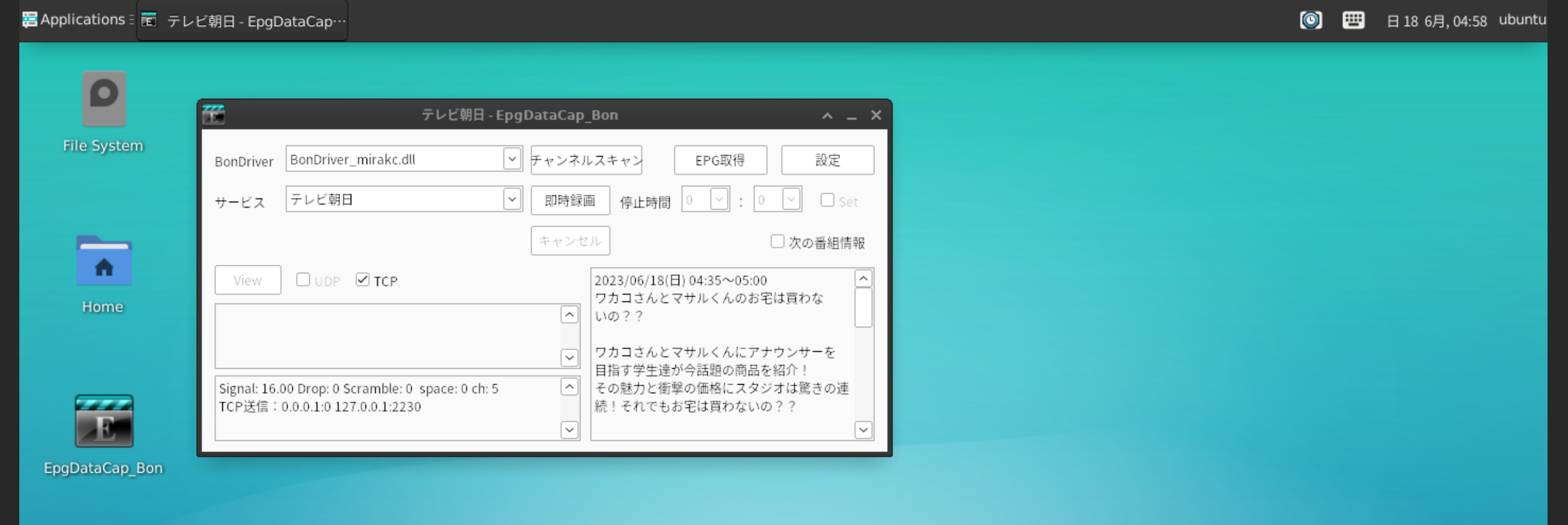Open 設定 to configure the application
This screenshot has width=1568, height=525.
(x=828, y=160)
